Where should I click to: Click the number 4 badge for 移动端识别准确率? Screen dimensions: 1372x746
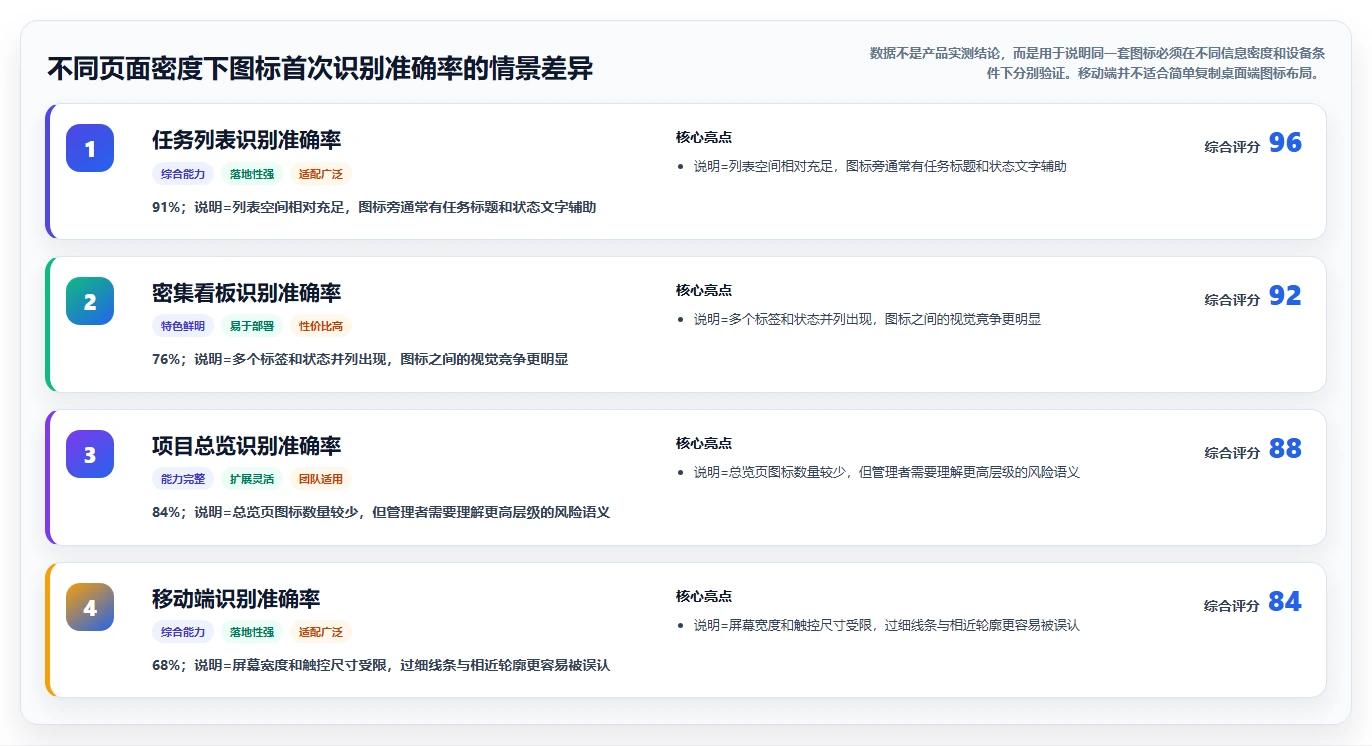click(90, 607)
